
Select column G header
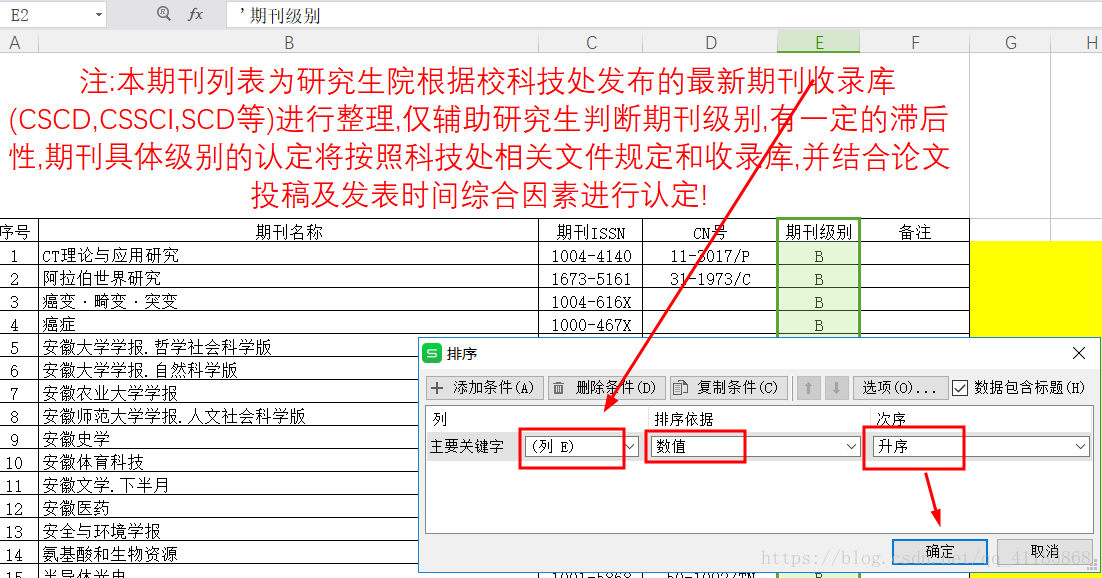point(1011,43)
